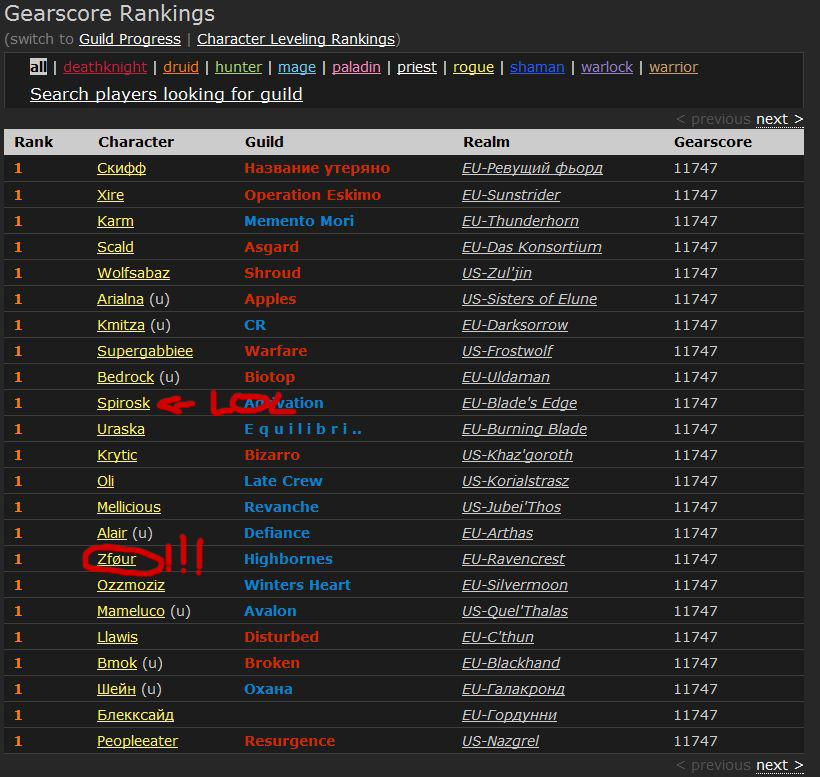This screenshot has width=820, height=777.
Task: Select the paladin class filter
Action: pyautogui.click(x=356, y=67)
